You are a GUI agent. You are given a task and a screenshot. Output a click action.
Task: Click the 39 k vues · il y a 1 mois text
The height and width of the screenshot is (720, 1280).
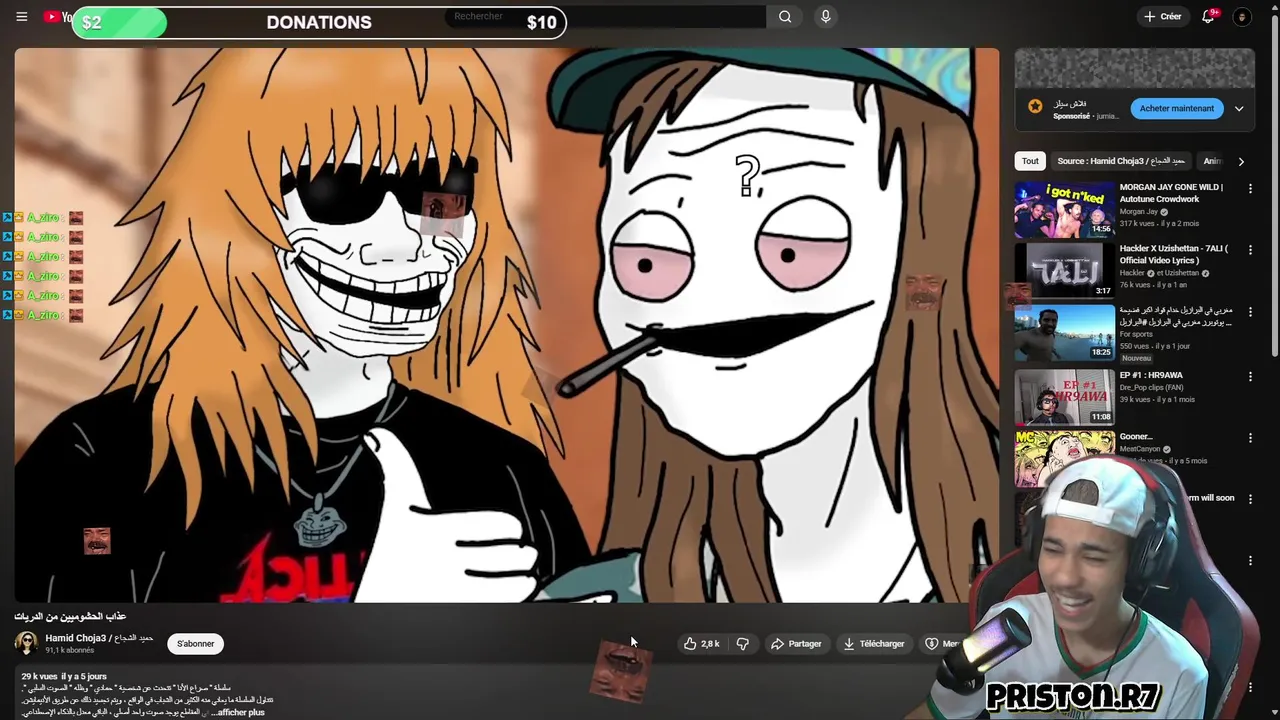1157,399
